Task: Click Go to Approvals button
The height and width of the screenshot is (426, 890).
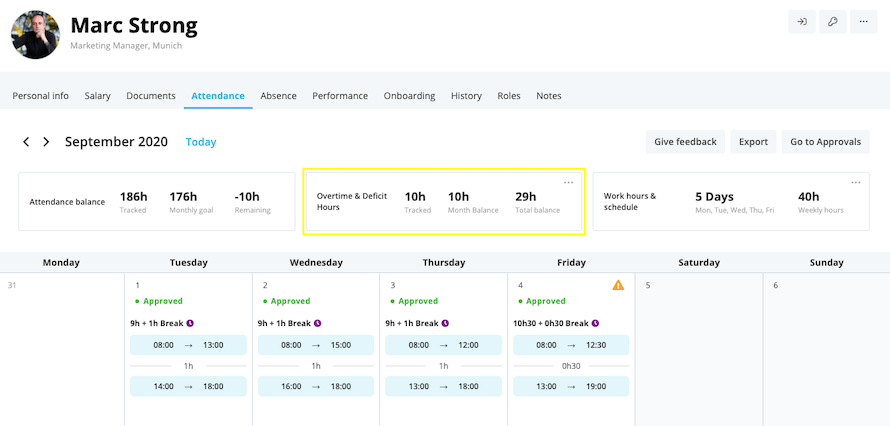Action: [825, 142]
